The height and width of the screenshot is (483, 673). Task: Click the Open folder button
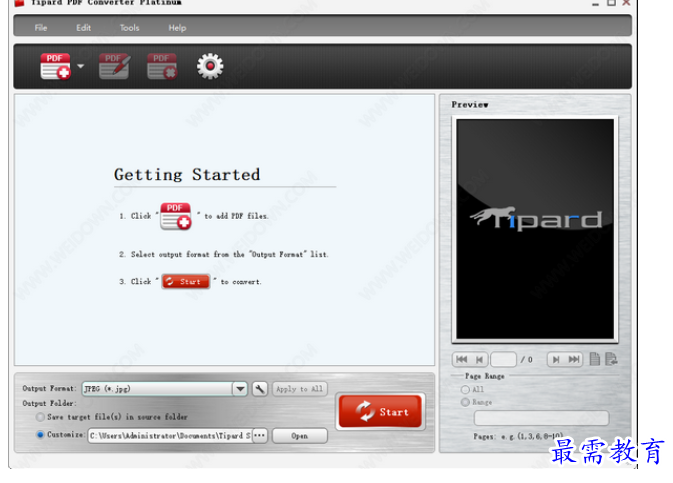pos(300,436)
